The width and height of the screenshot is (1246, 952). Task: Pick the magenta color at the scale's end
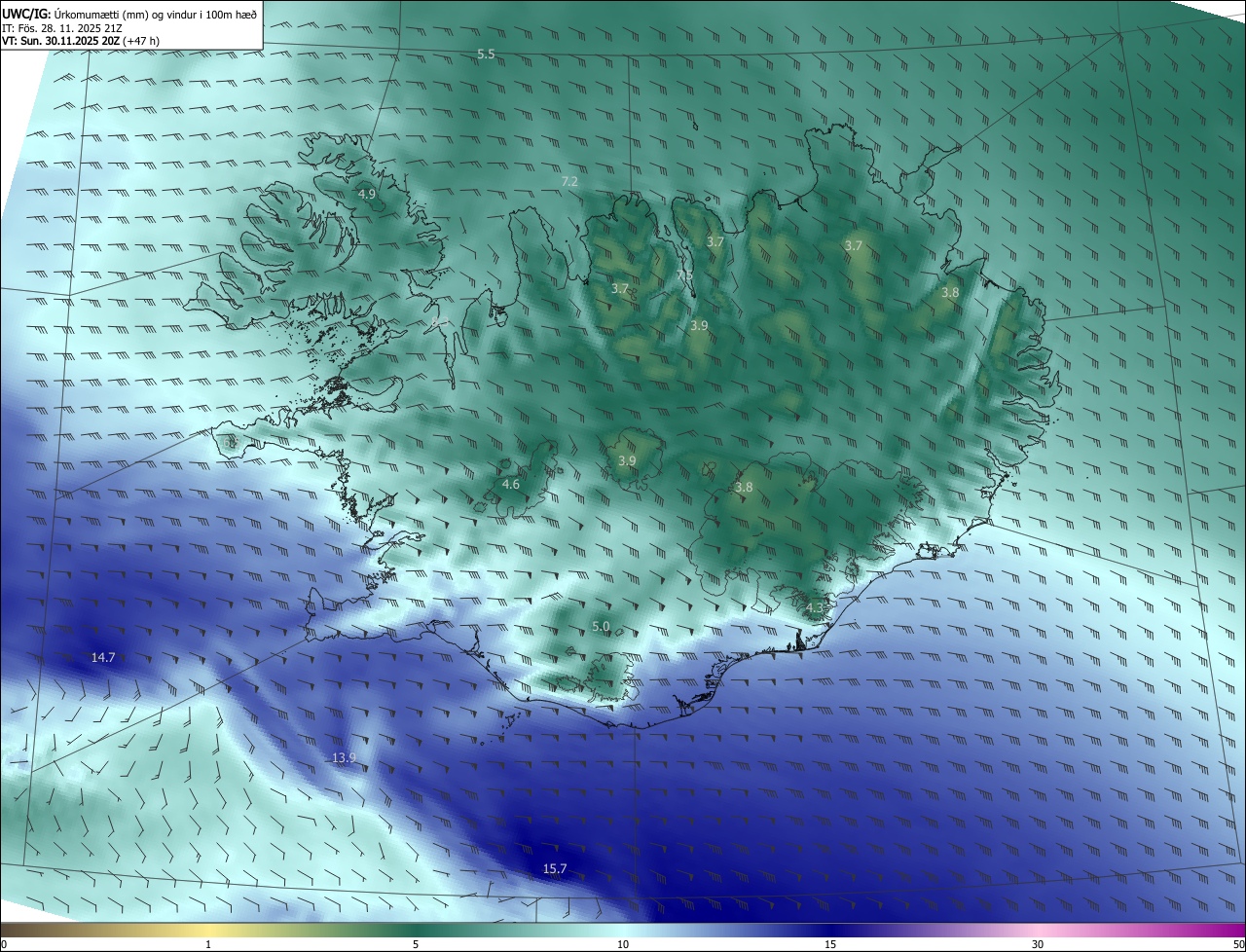tap(1236, 930)
